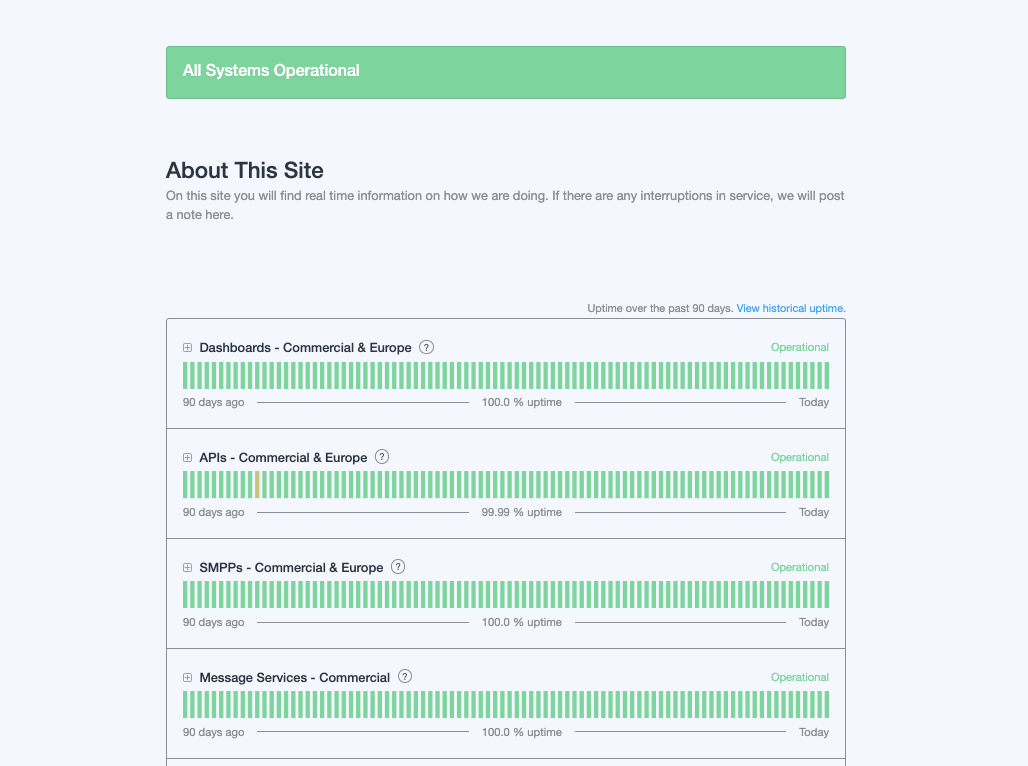The height and width of the screenshot is (766, 1028).
Task: Click the last day bar in Message Services uptime
Action: point(826,705)
